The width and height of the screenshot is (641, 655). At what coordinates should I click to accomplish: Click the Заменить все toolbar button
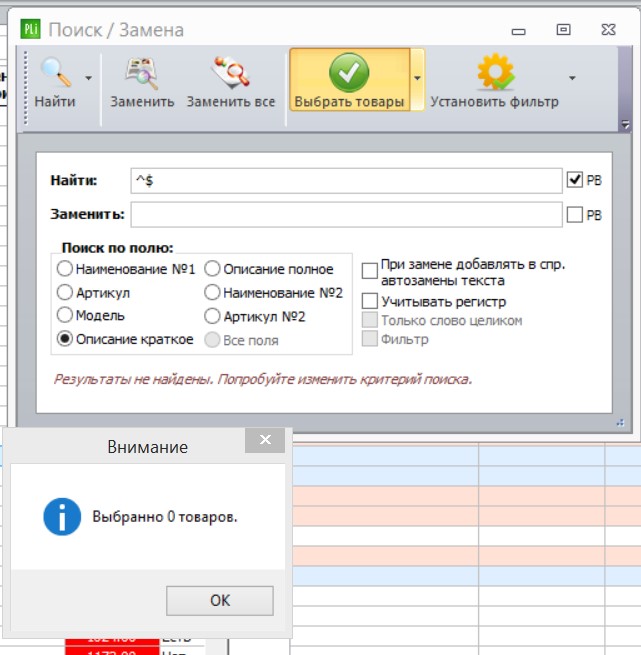coord(231,82)
